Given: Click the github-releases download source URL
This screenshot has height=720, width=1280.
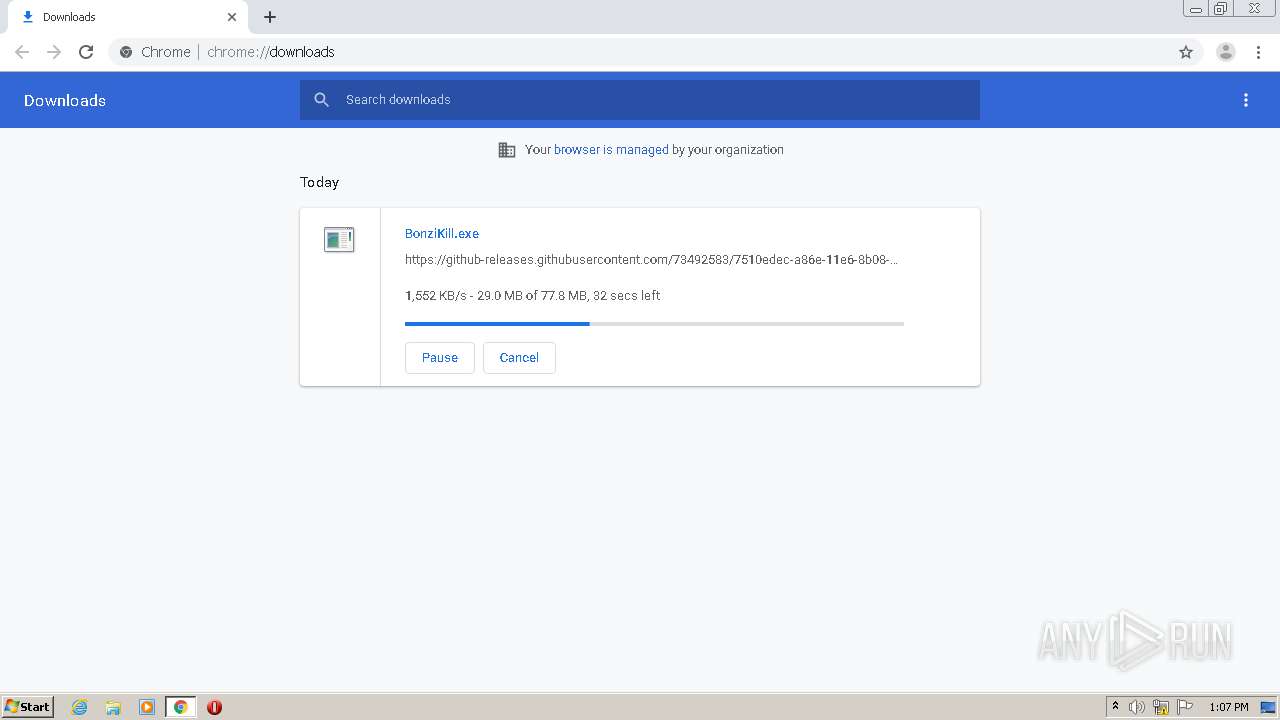Looking at the screenshot, I should (651, 260).
